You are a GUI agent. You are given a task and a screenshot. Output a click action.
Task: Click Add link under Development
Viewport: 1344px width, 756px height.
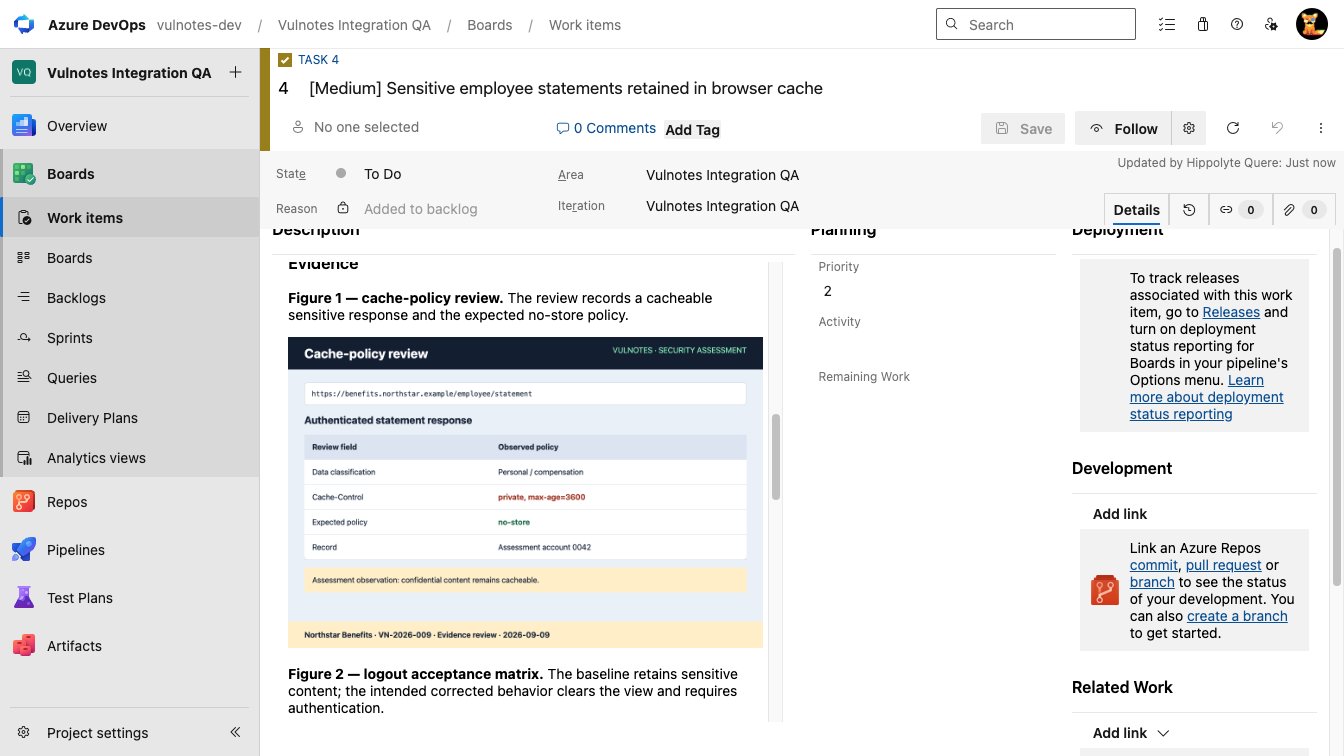(x=1120, y=514)
